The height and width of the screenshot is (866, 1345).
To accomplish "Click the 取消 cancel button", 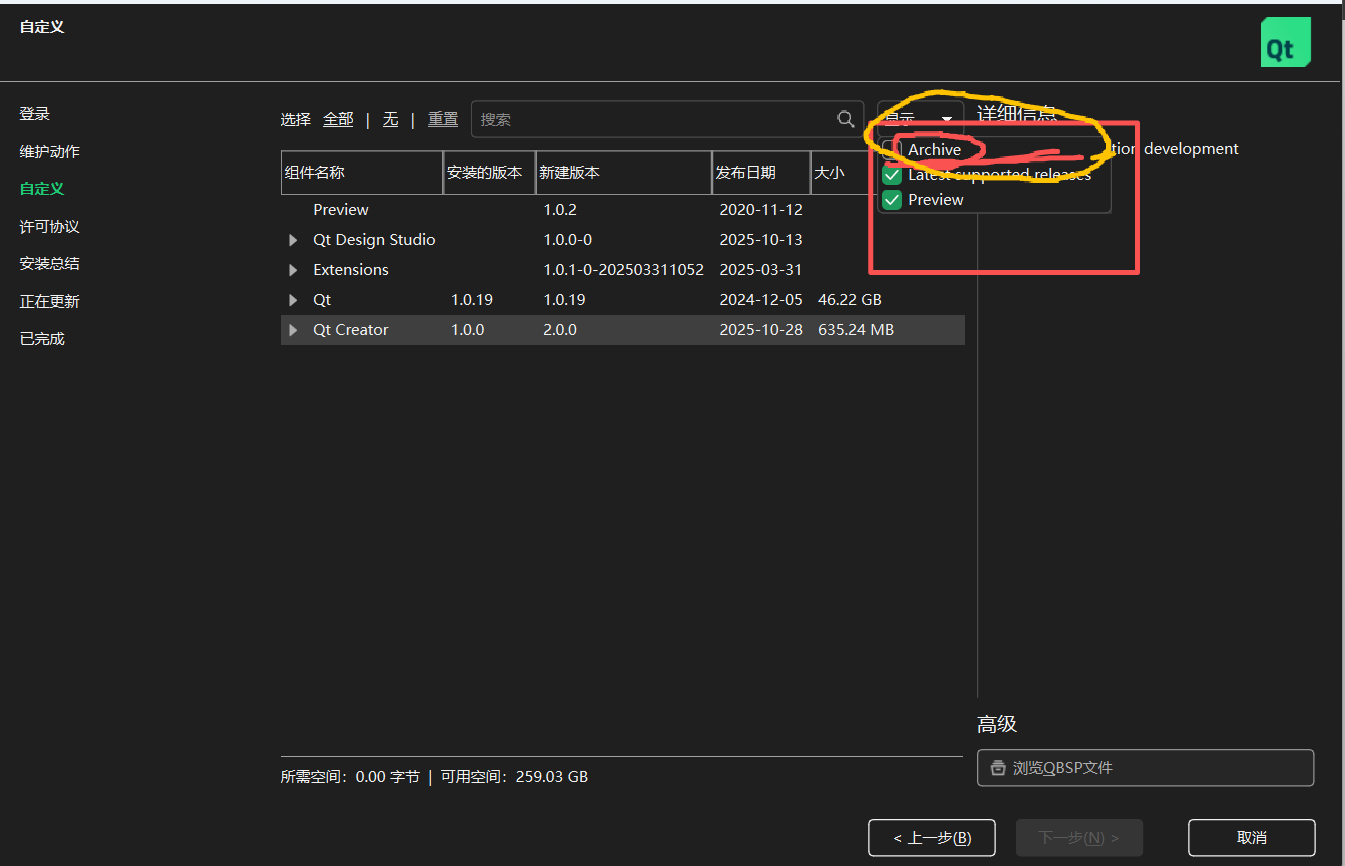I will pos(1252,838).
